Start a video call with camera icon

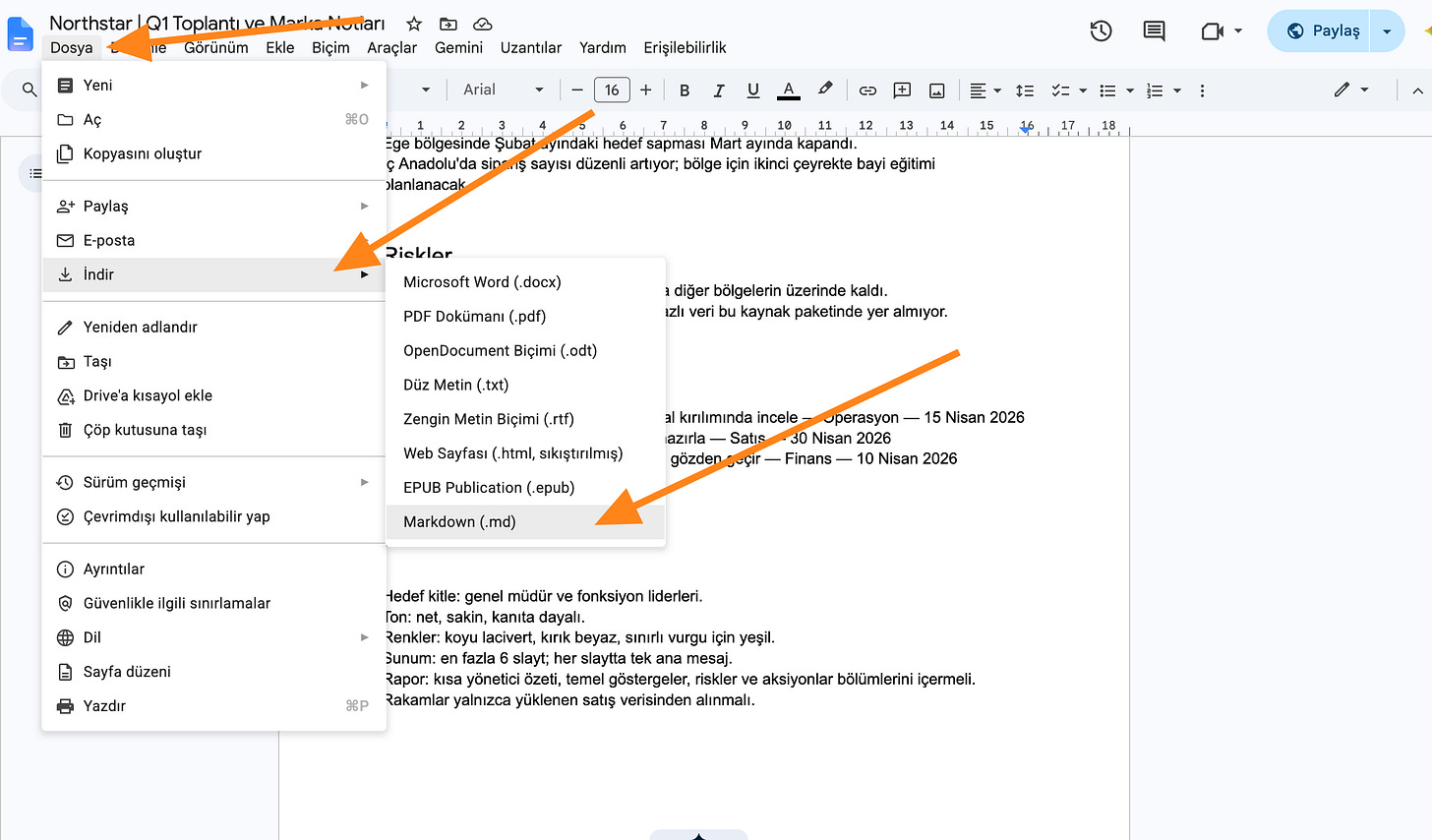pyautogui.click(x=1213, y=30)
